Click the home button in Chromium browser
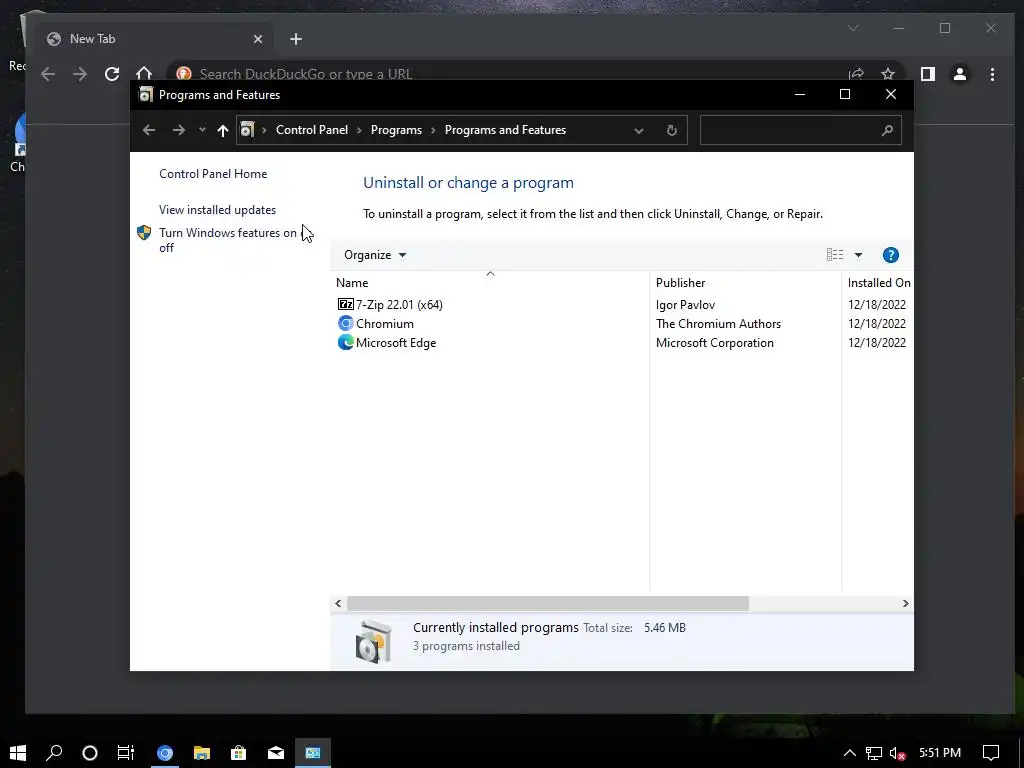Screen dimensions: 1024x768 click(144, 74)
